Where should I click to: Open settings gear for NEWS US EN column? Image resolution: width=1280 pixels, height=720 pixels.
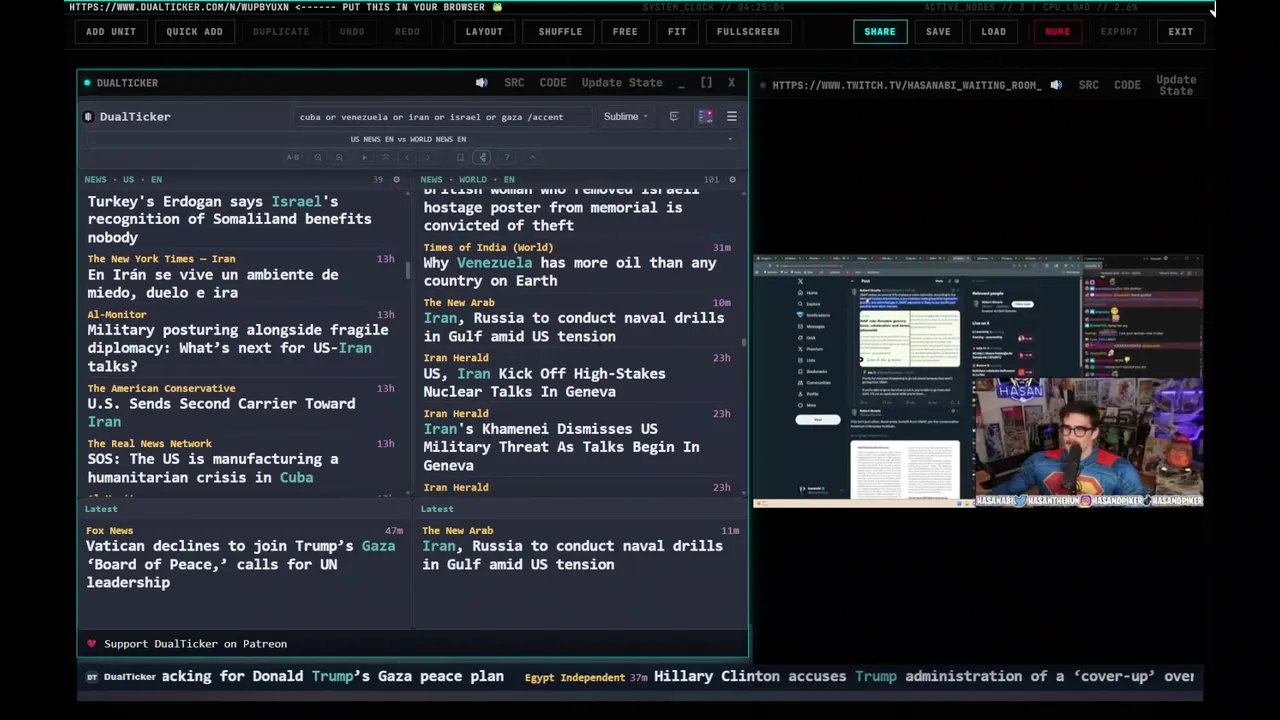click(x=396, y=180)
